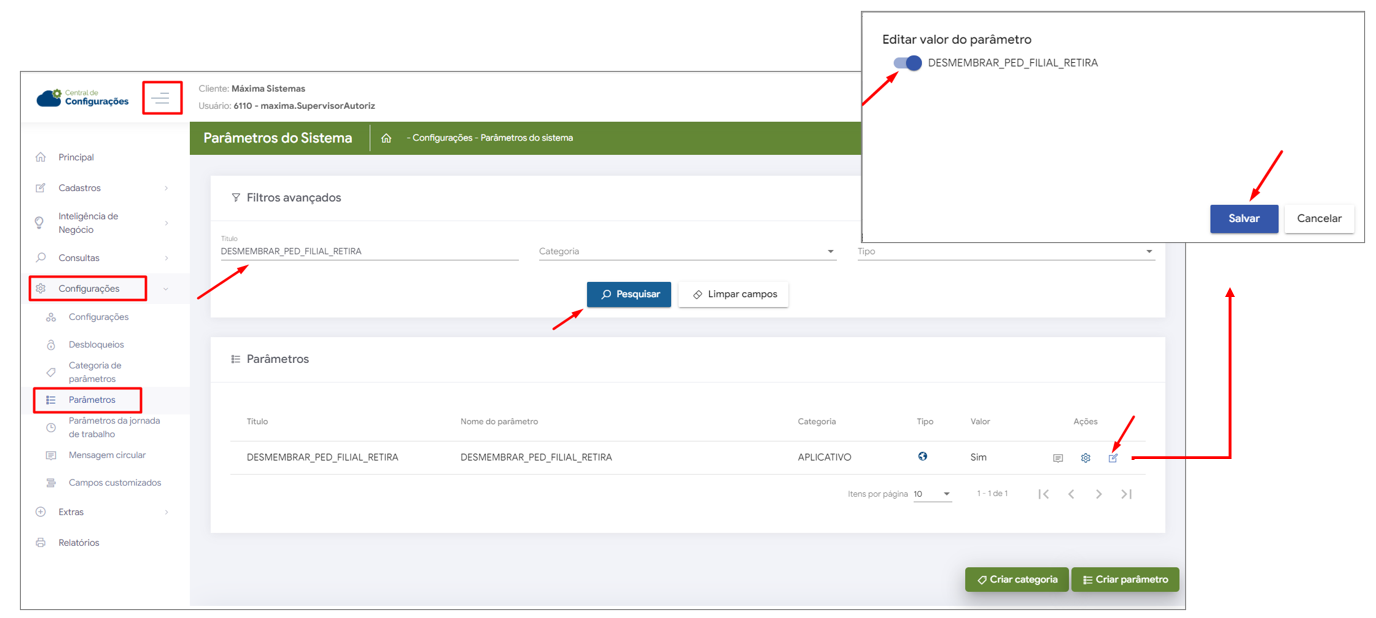Go to next page arrow
This screenshot has height=618, width=1376.
coord(1098,494)
